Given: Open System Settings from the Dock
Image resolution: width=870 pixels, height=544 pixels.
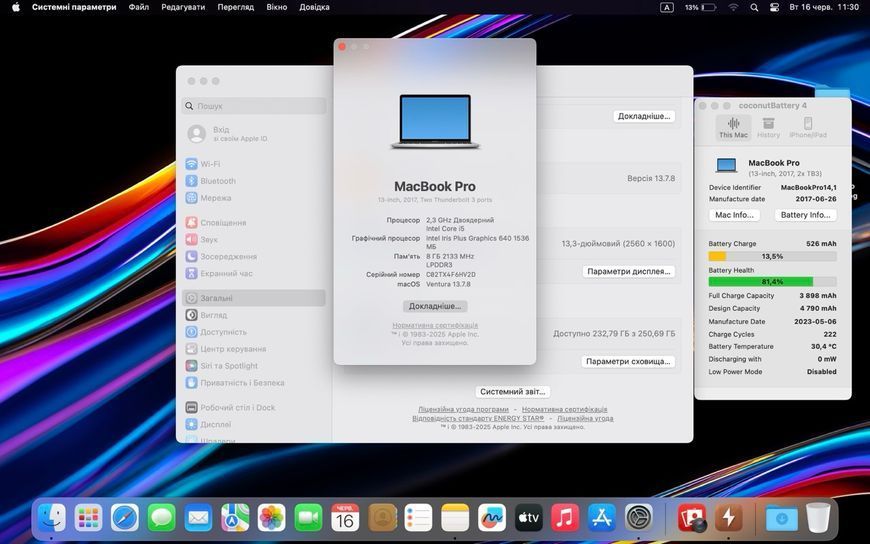Looking at the screenshot, I should pos(639,518).
